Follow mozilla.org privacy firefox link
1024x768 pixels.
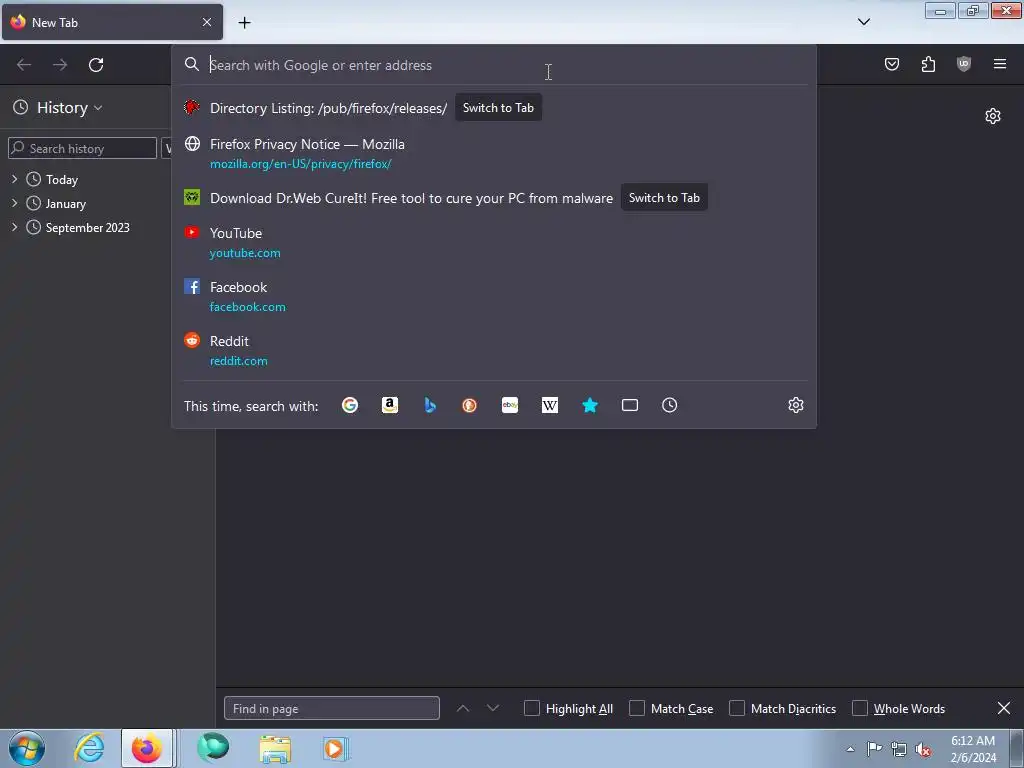tap(300, 164)
